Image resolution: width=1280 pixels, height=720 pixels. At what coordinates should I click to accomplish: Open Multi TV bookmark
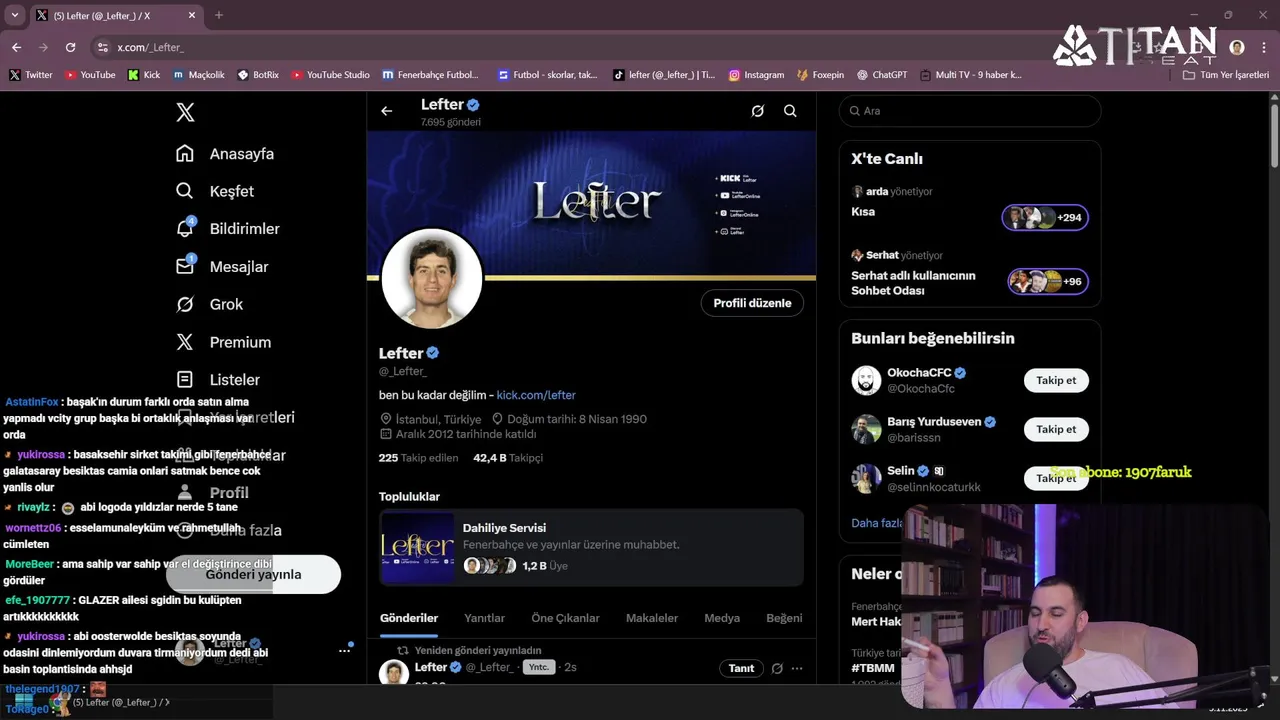pyautogui.click(x=970, y=75)
